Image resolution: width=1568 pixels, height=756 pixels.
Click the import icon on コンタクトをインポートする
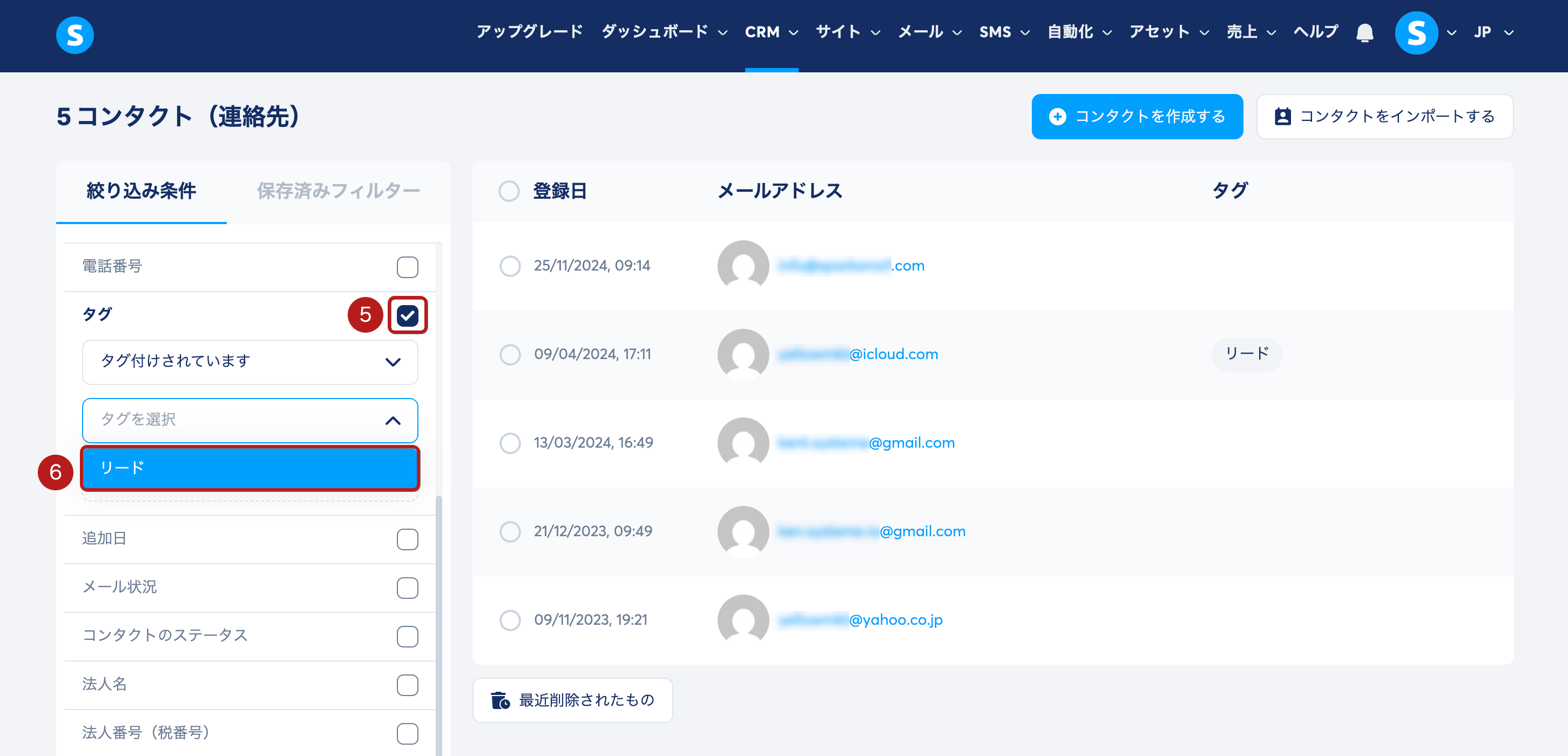point(1282,117)
